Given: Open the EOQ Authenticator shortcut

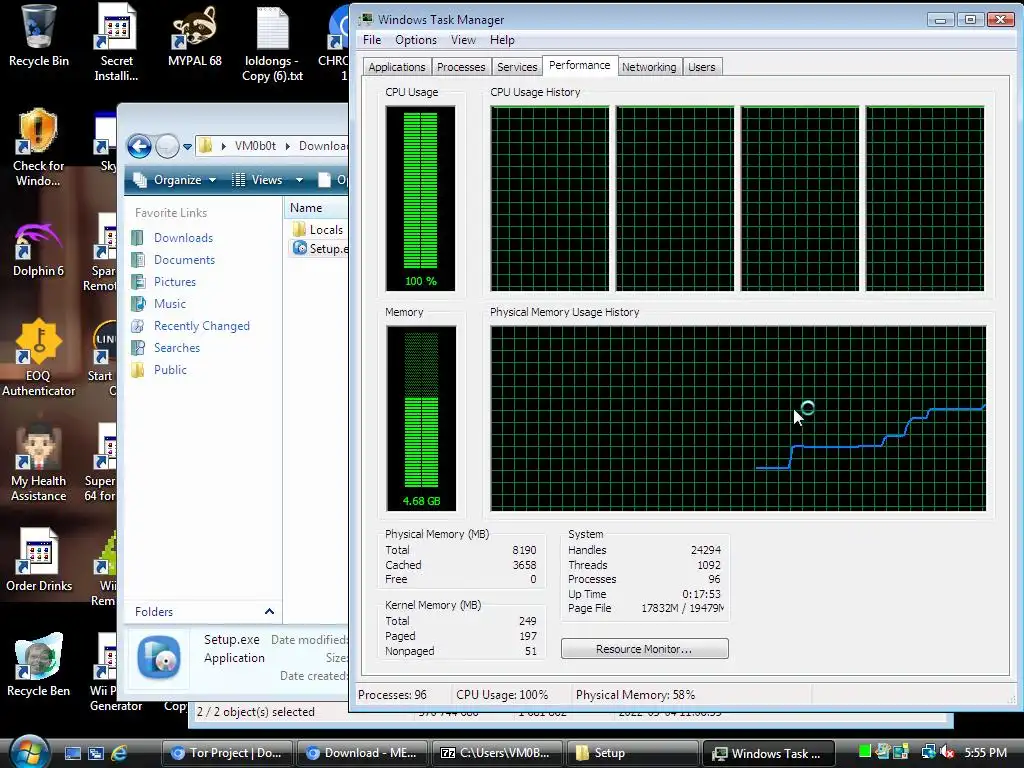Looking at the screenshot, I should pos(39,357).
